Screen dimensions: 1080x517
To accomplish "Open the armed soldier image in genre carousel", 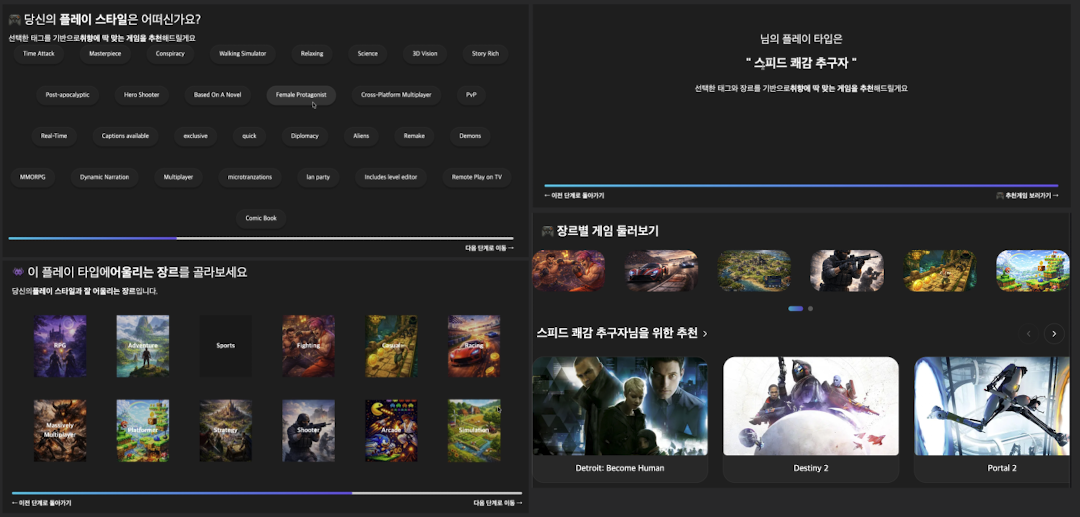I will tap(847, 271).
